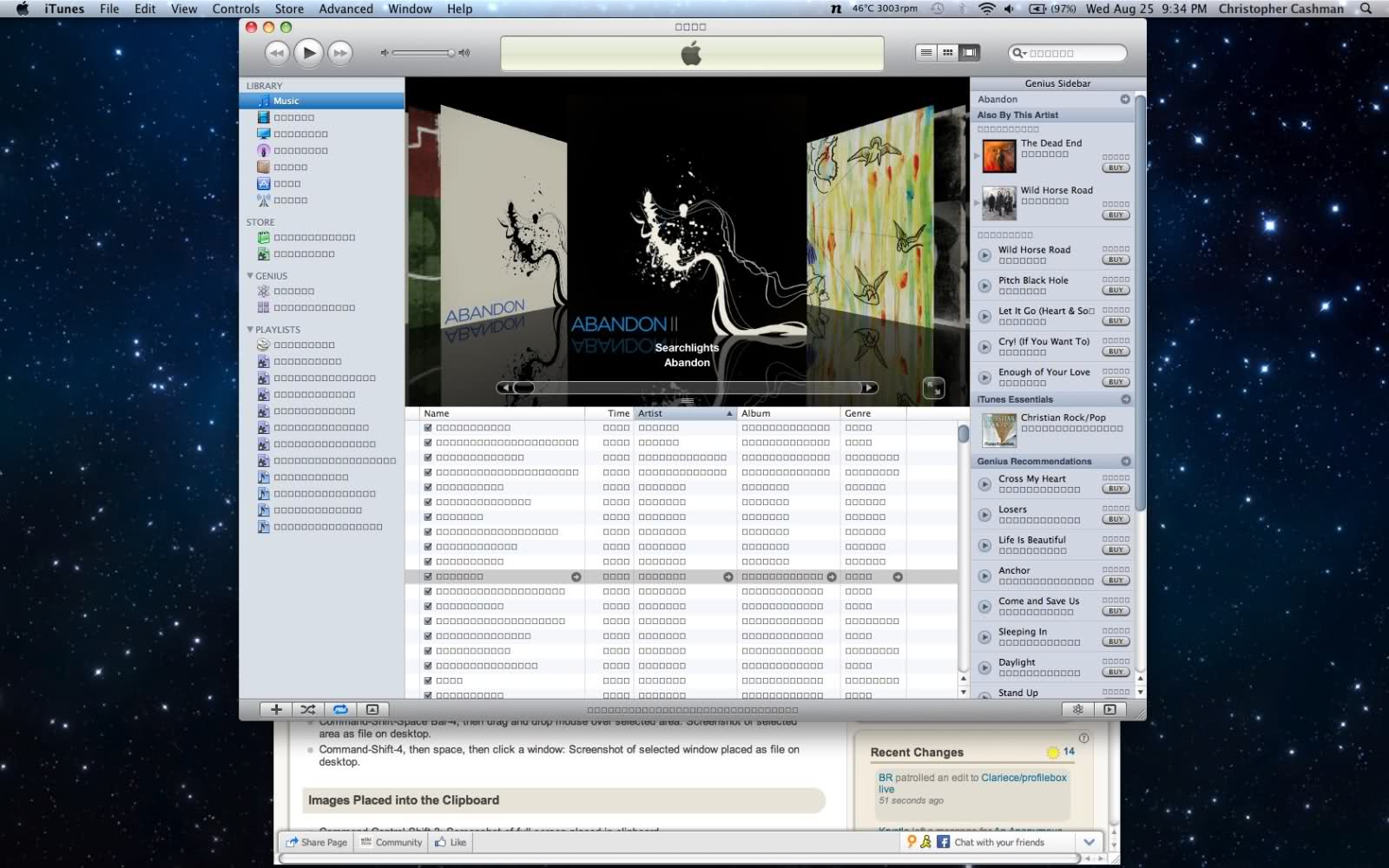Screen dimensions: 1389x868
Task: Buy the song Losers
Action: (1116, 519)
